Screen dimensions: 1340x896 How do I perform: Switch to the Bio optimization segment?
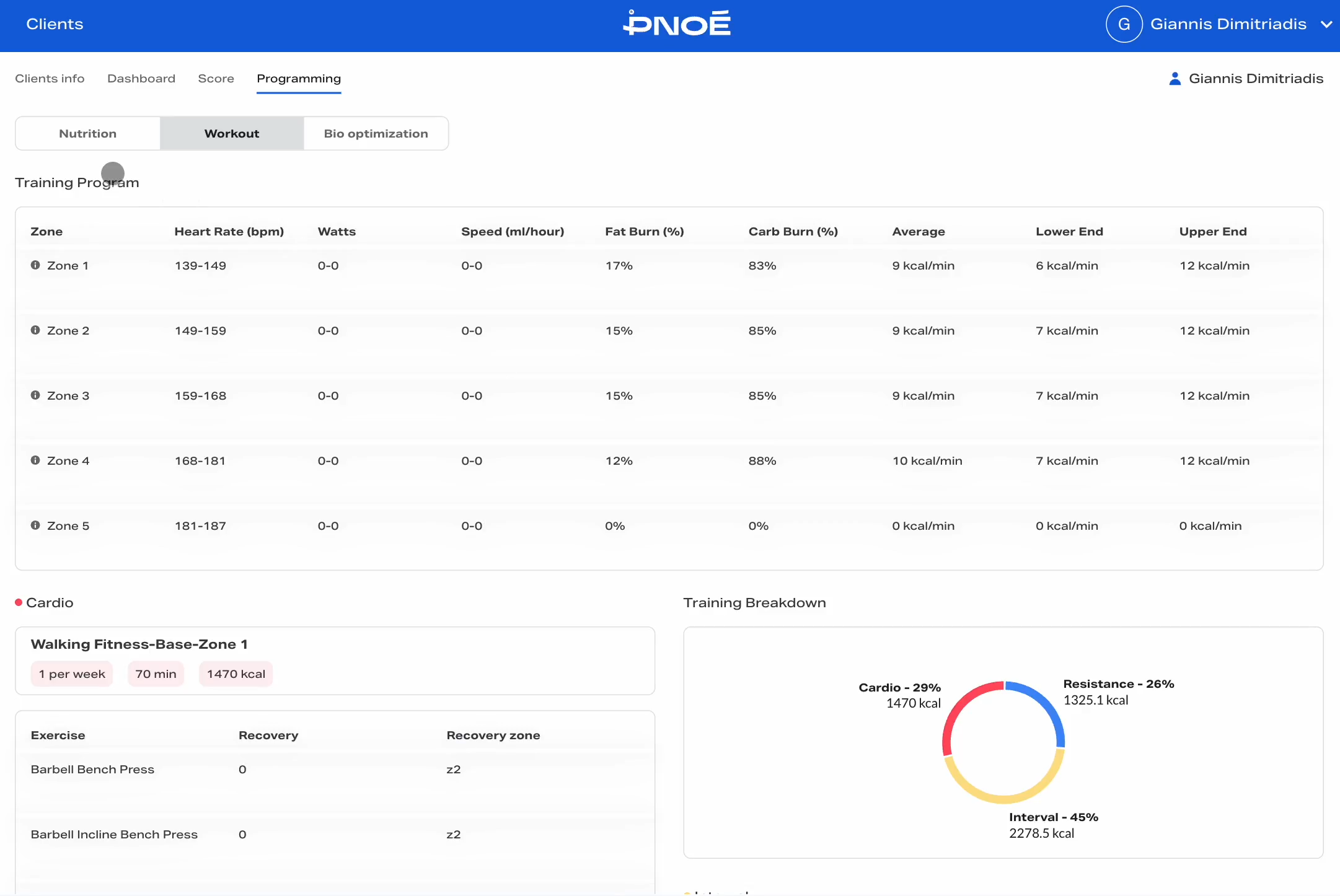click(x=376, y=133)
